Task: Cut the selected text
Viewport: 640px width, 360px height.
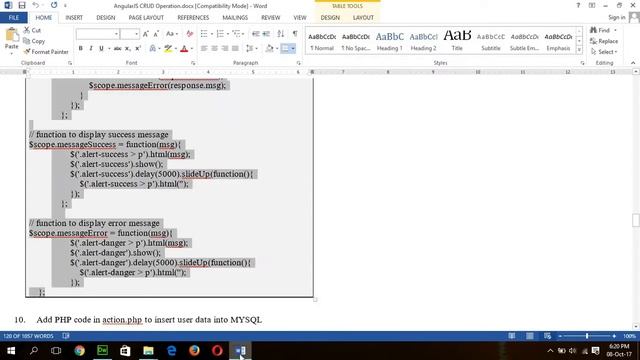Action: [x=32, y=30]
